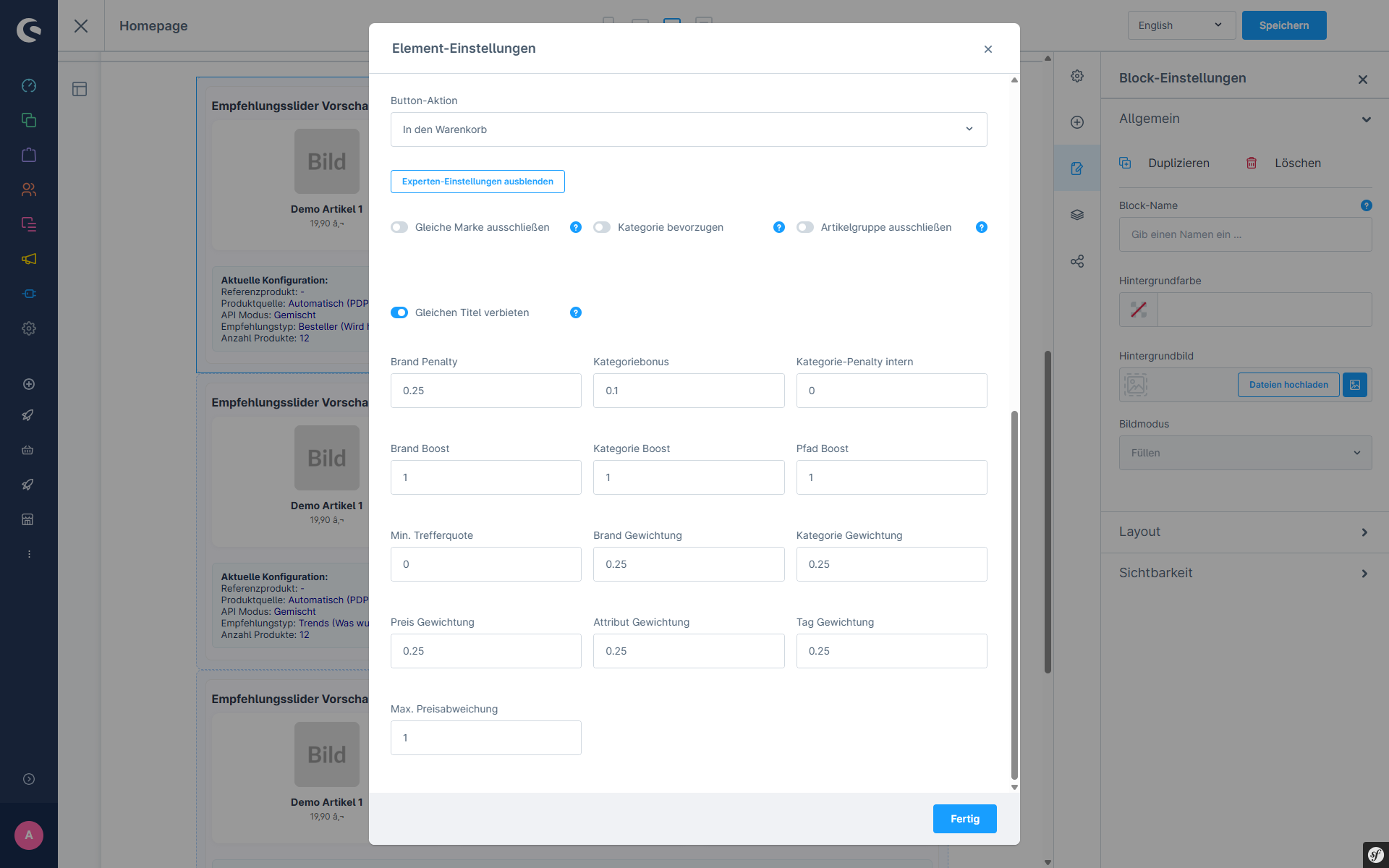
Task: Open the user avatar menu
Action: click(x=29, y=835)
